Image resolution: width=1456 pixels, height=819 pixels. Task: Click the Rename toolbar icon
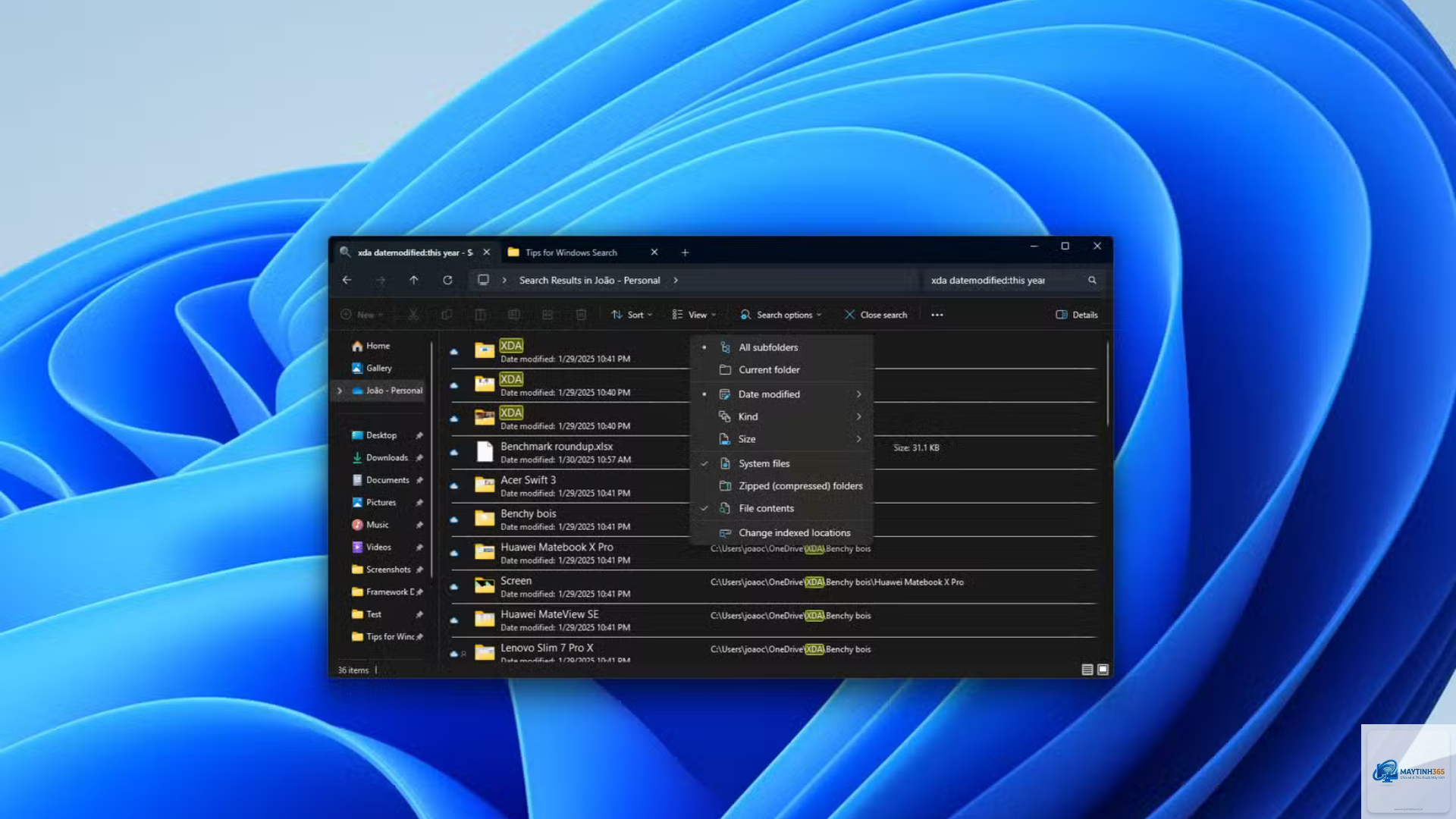coord(513,315)
